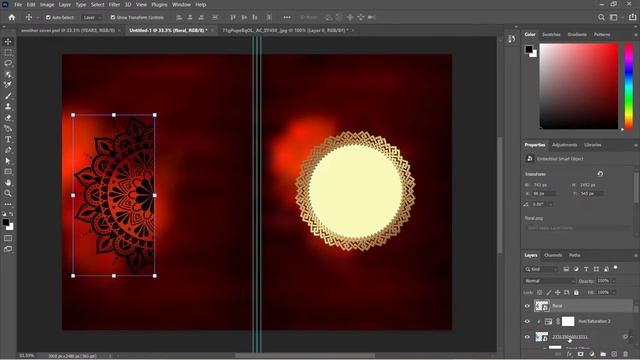The image size is (640, 360).
Task: Pick a color in the red color field
Action: tap(579, 87)
